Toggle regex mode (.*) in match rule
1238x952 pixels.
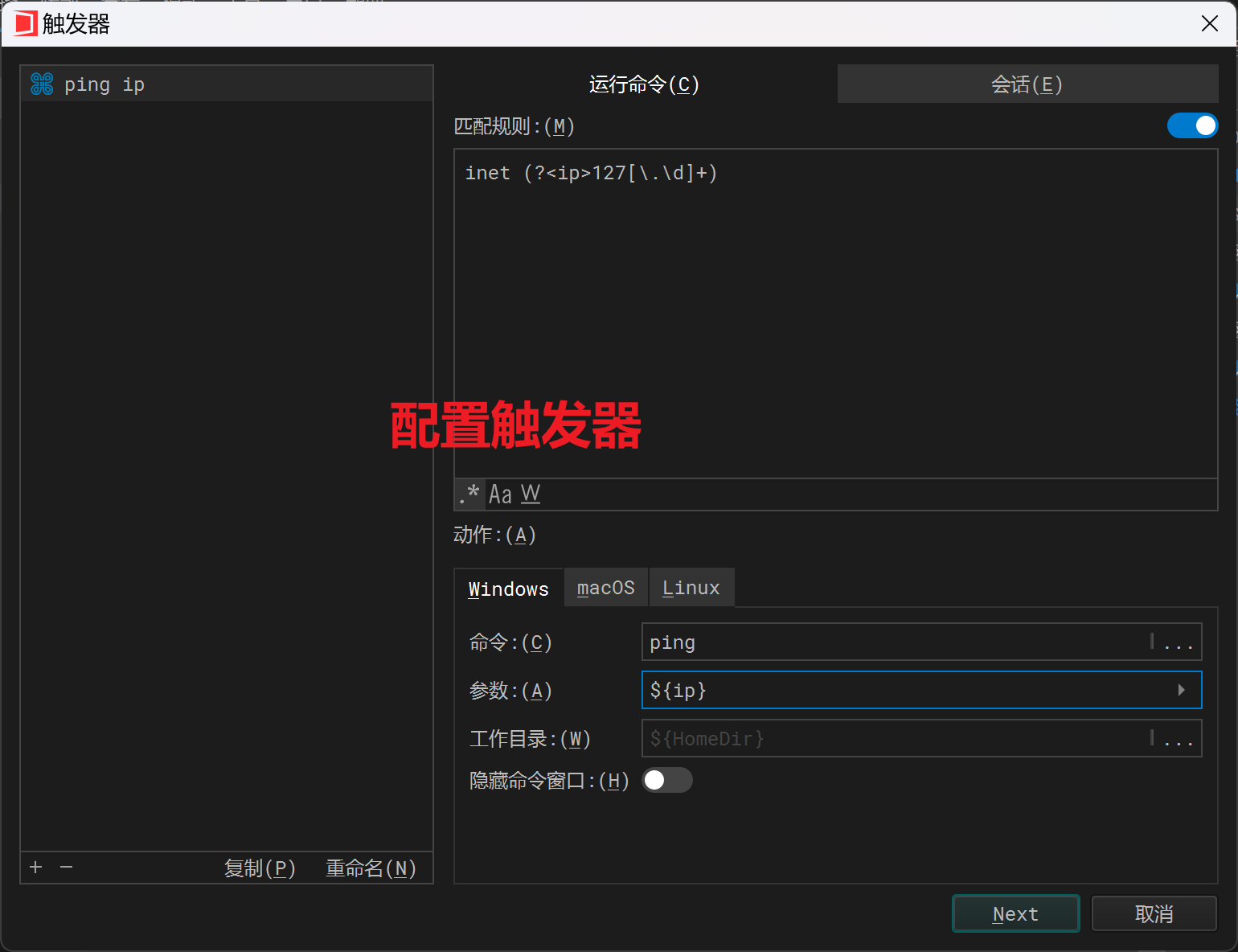click(469, 494)
